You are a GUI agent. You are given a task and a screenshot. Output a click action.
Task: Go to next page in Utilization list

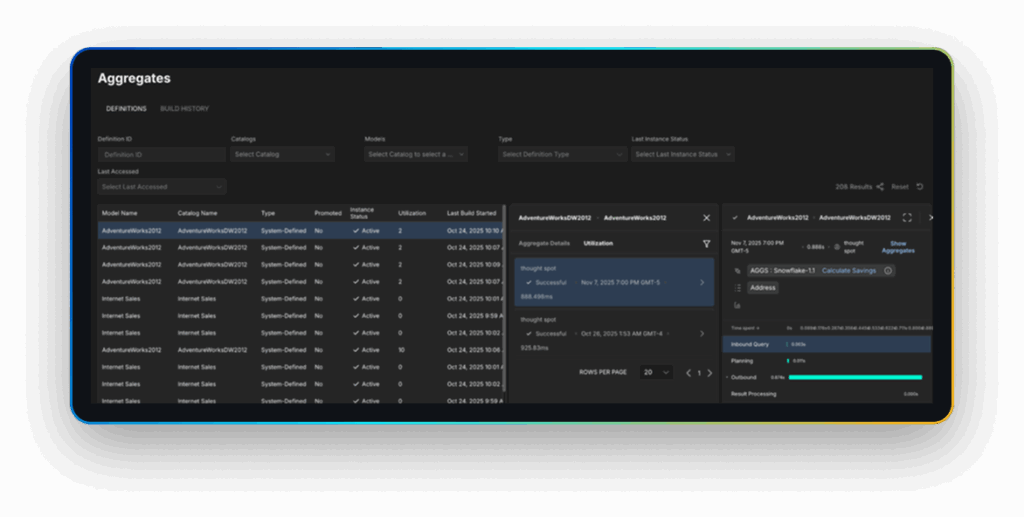[710, 373]
